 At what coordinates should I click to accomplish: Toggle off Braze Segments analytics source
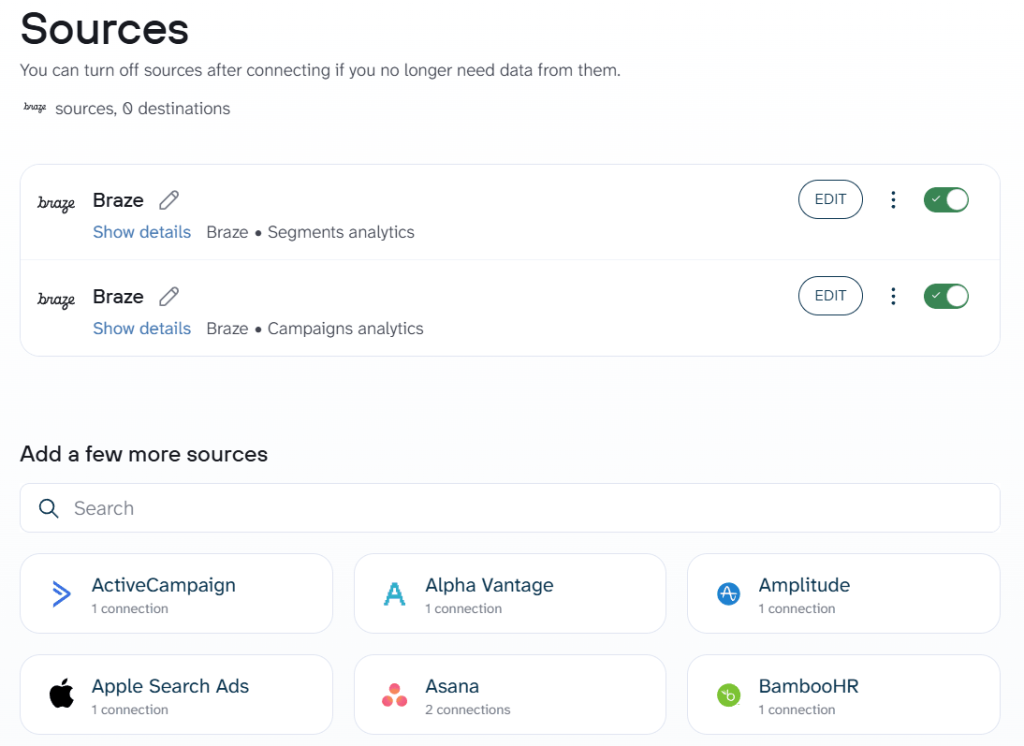click(x=946, y=200)
